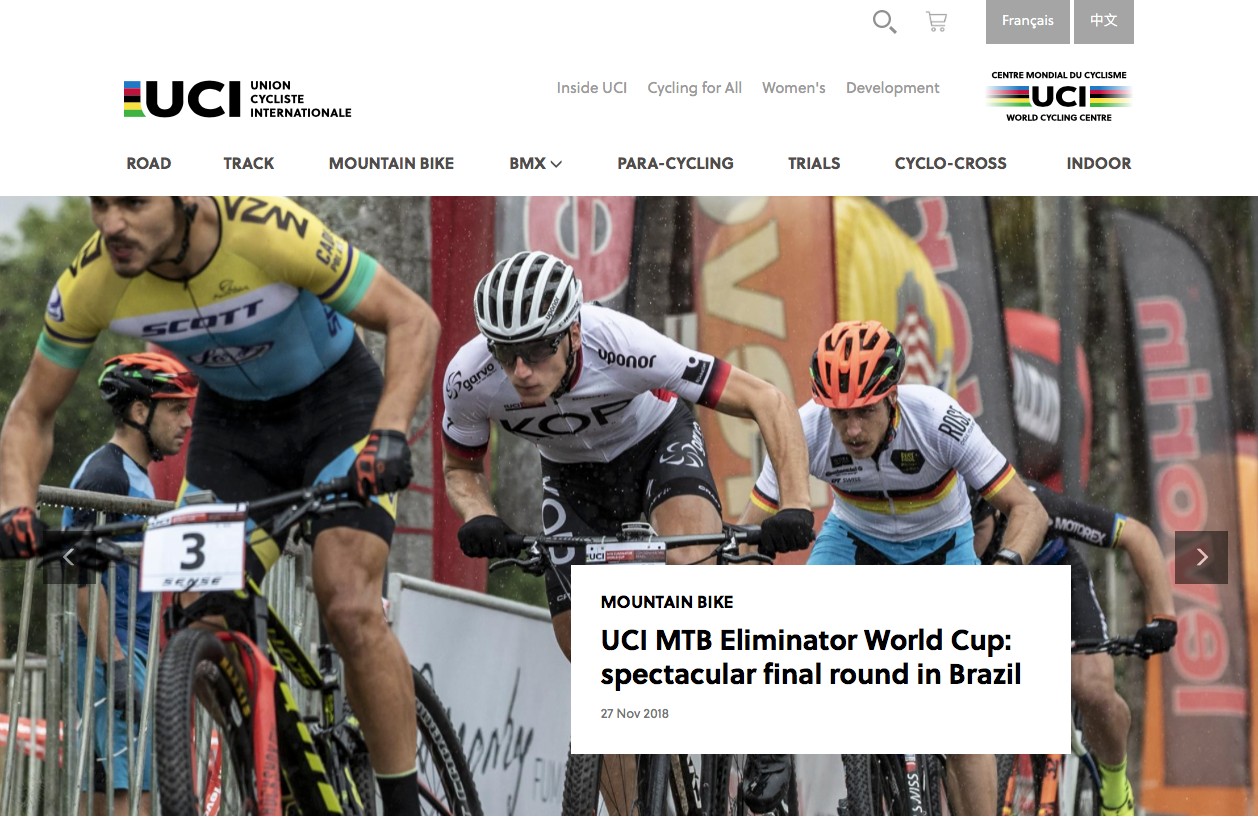Open the search magnifier icon
The image size is (1258, 826).
point(884,21)
